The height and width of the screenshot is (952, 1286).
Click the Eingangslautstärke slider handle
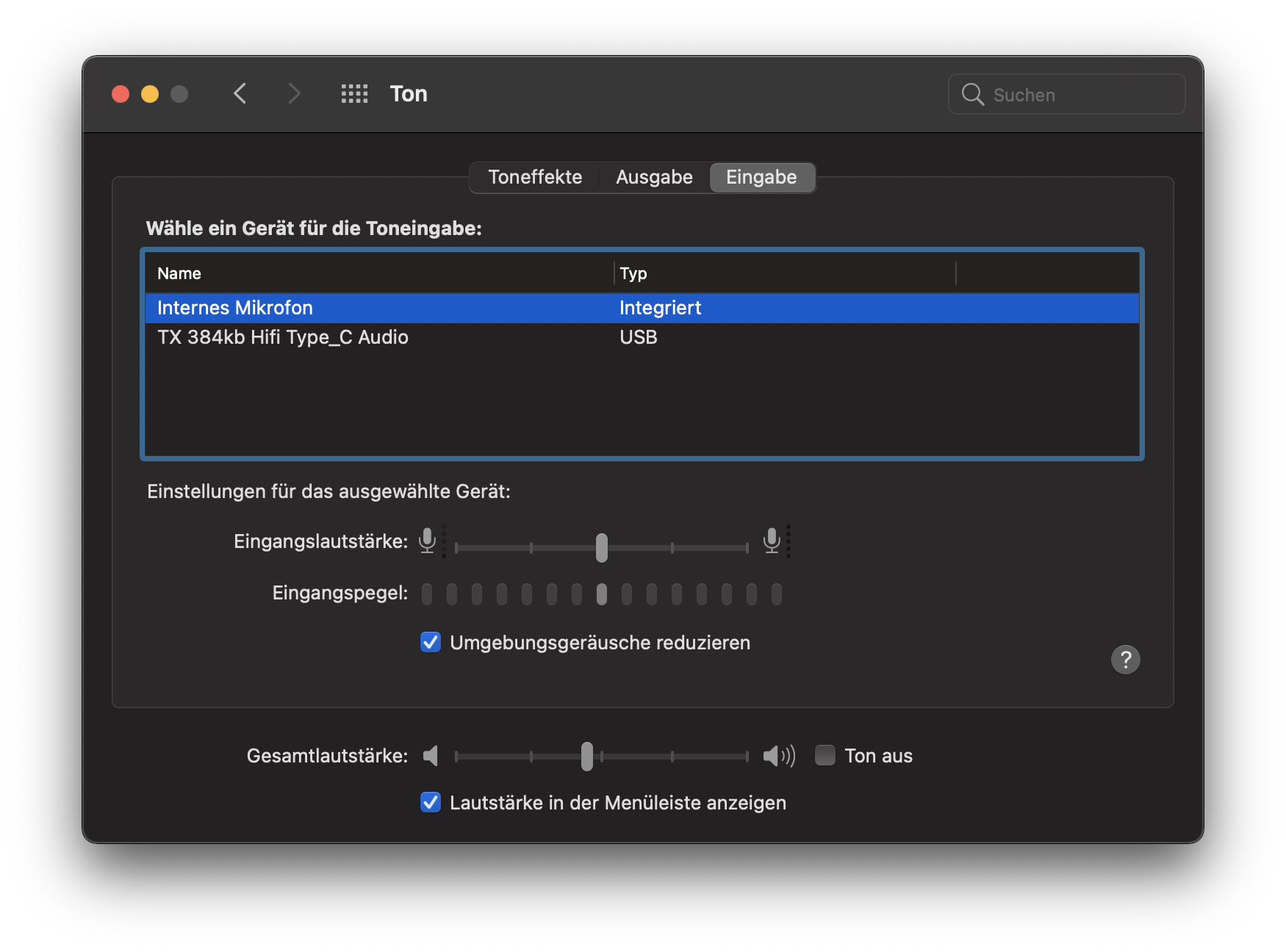click(602, 548)
